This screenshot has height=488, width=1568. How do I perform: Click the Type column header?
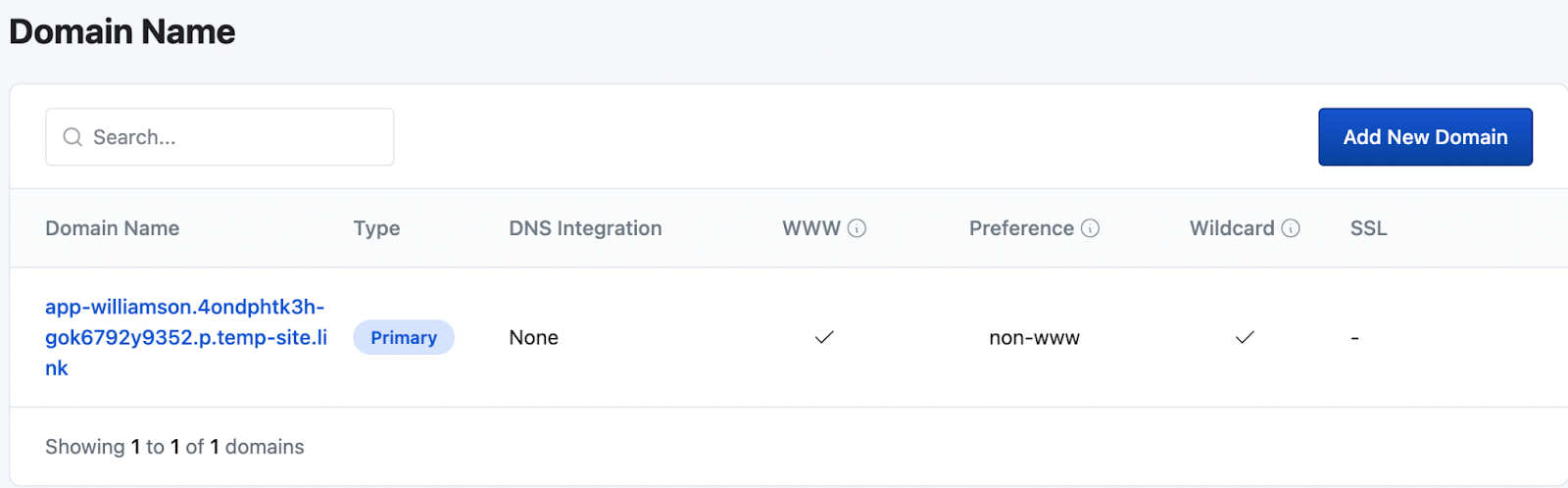click(x=376, y=228)
